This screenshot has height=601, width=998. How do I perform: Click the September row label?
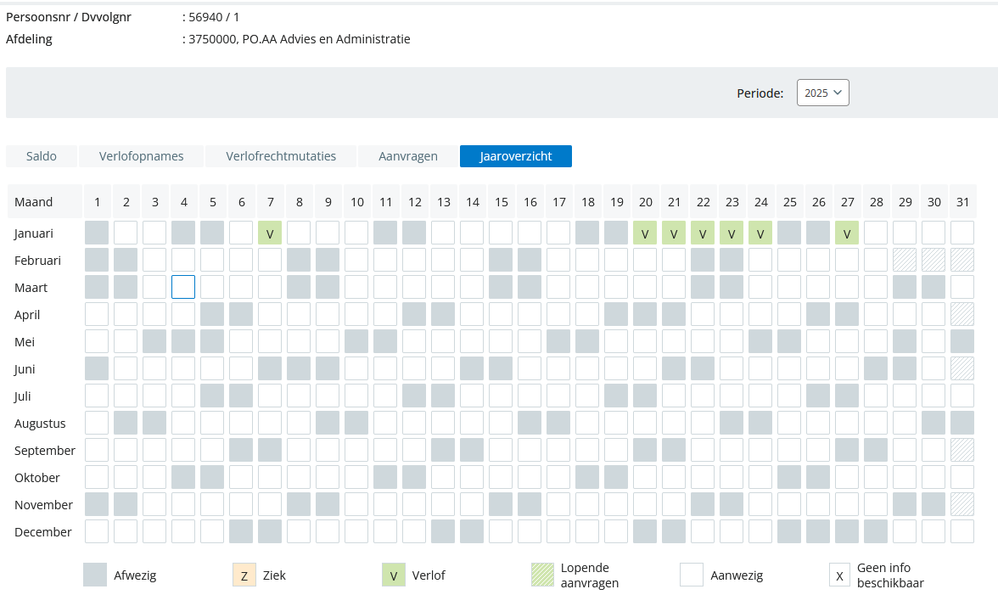click(45, 451)
